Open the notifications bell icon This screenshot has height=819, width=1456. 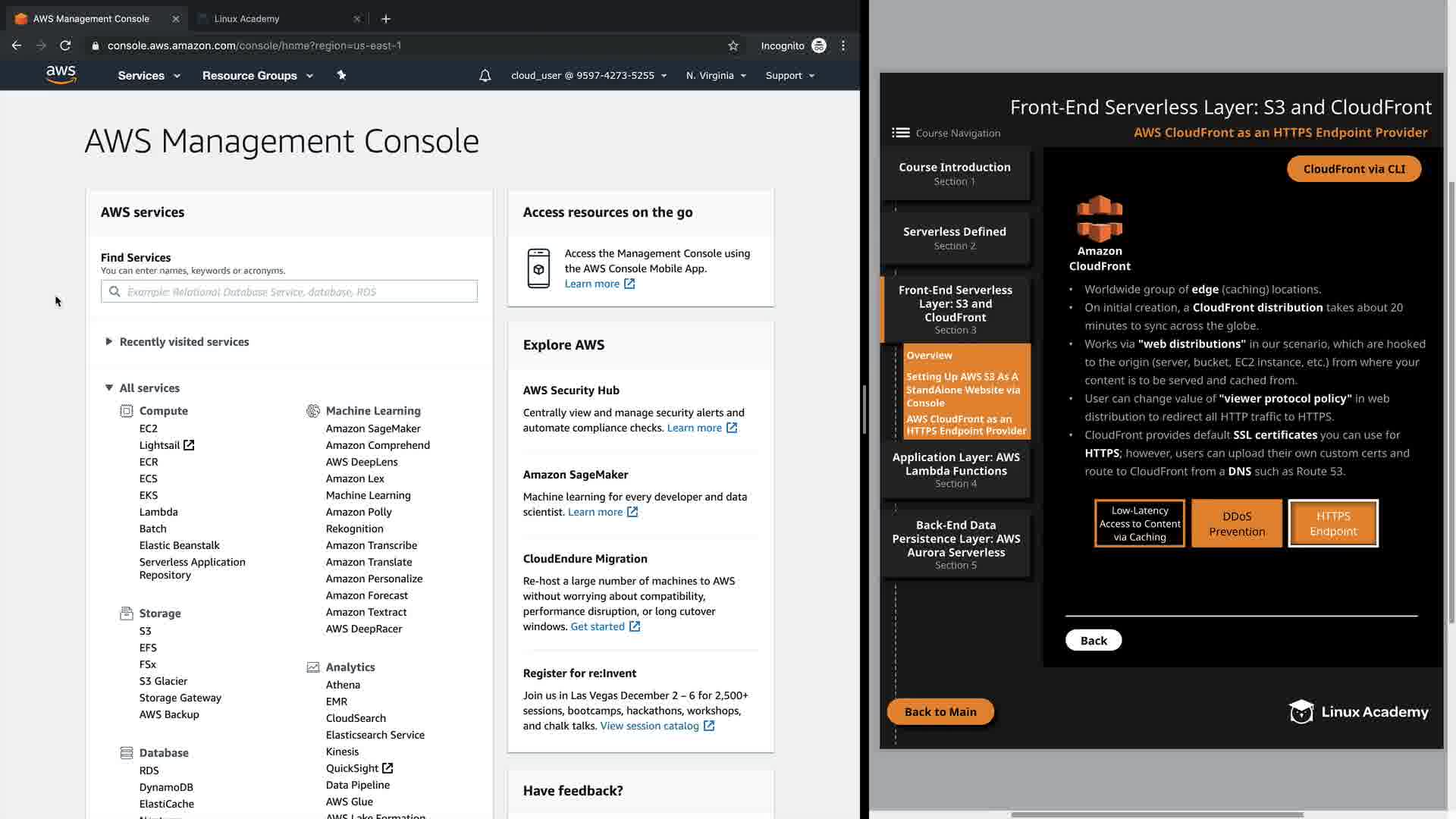485,75
